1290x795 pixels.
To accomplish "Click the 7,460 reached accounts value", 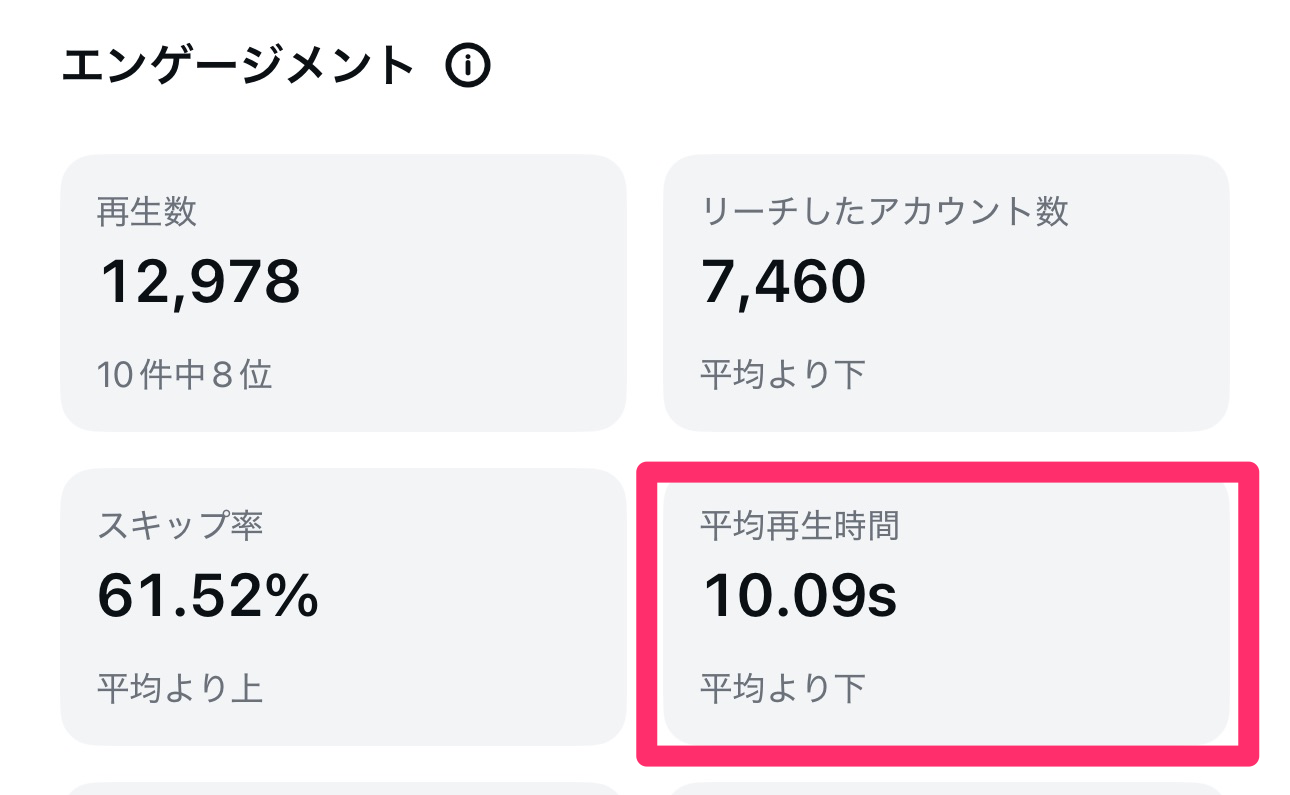I will 783,282.
